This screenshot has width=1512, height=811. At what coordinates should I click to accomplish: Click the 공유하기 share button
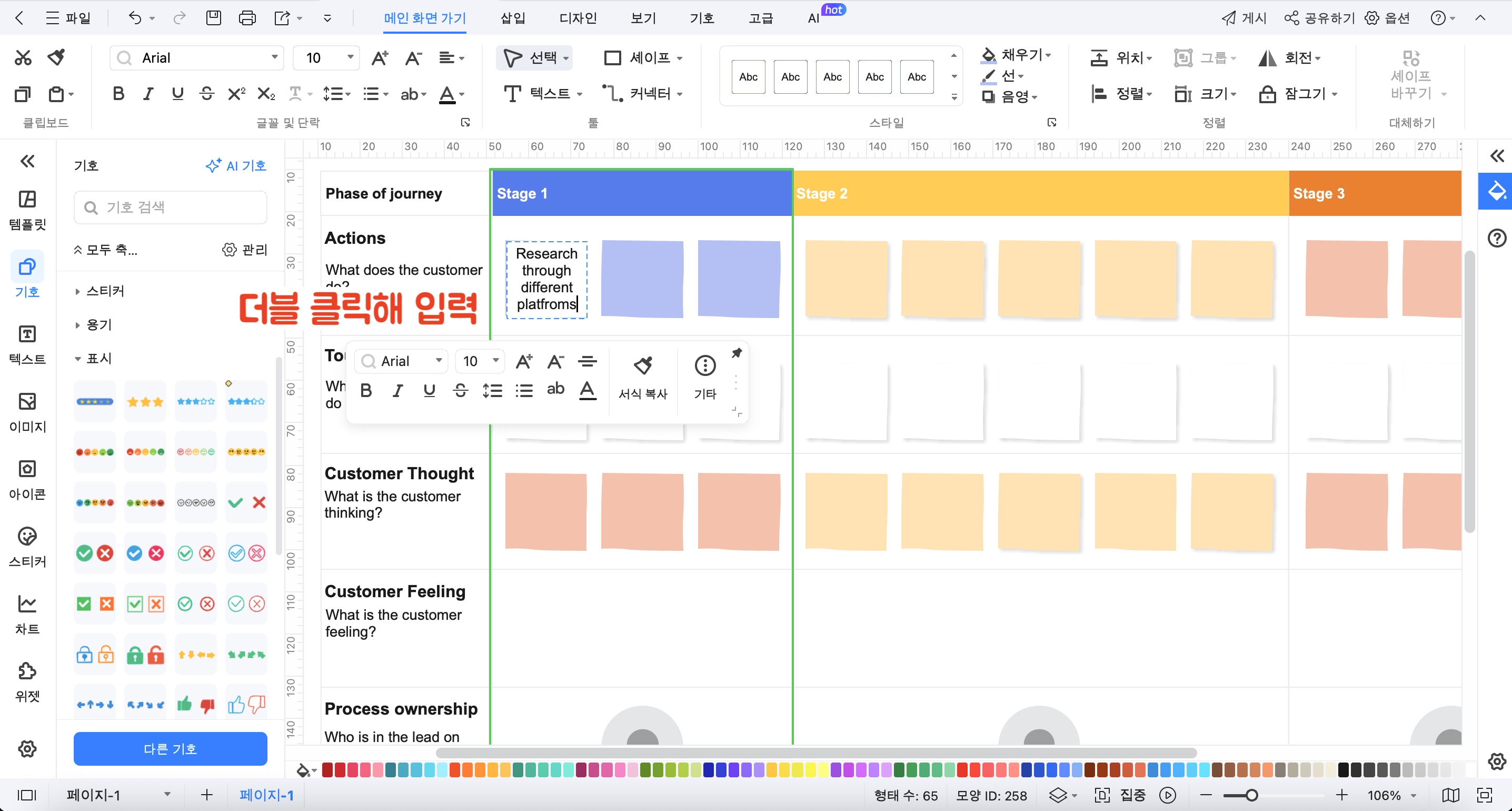click(x=1319, y=18)
